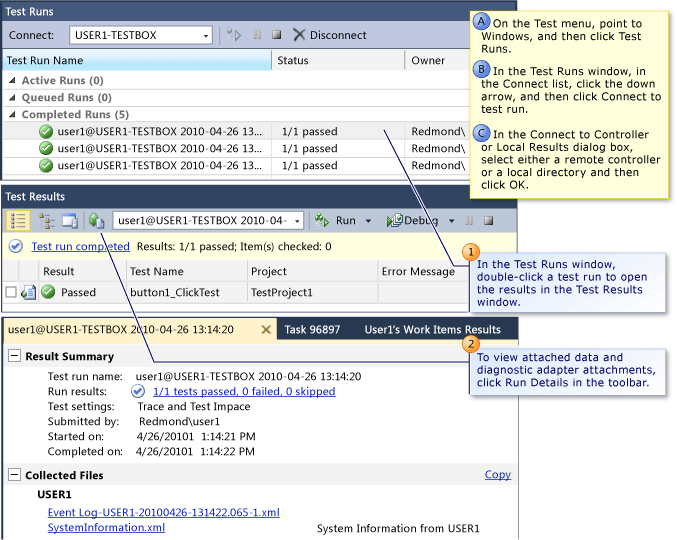The image size is (677, 540).
Task: Collapse the Queued Runs (0) group
Action: (13, 98)
